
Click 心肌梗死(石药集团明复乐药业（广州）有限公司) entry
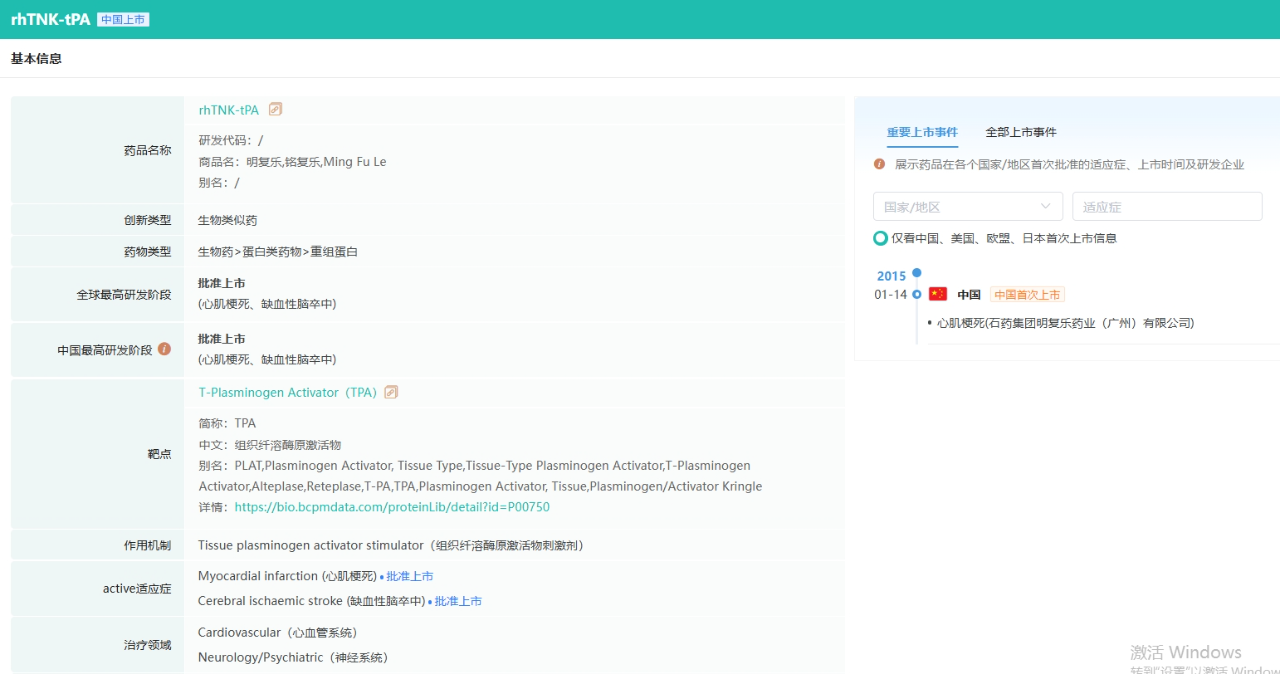coord(1065,323)
